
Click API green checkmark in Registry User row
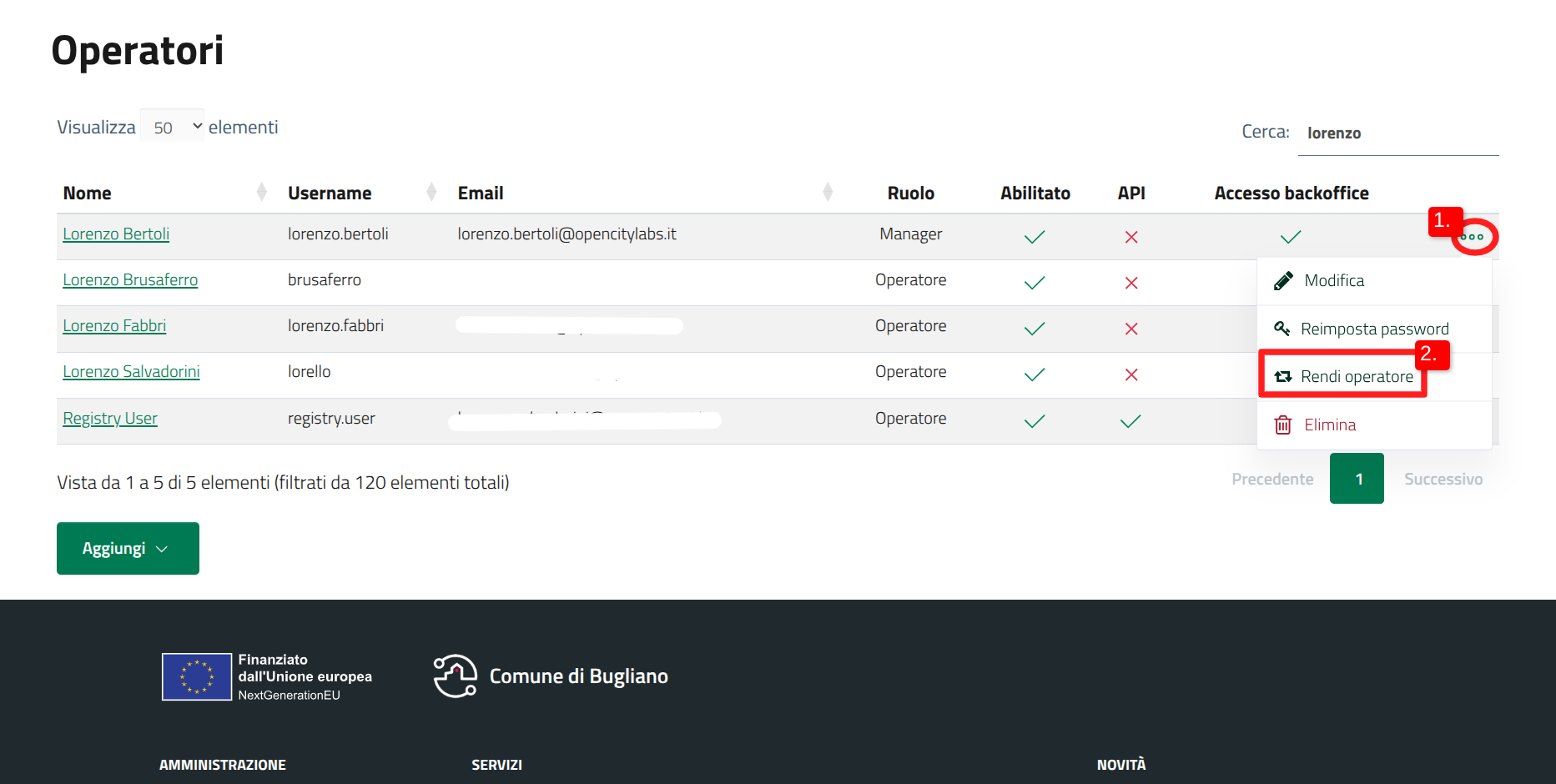[x=1130, y=421]
